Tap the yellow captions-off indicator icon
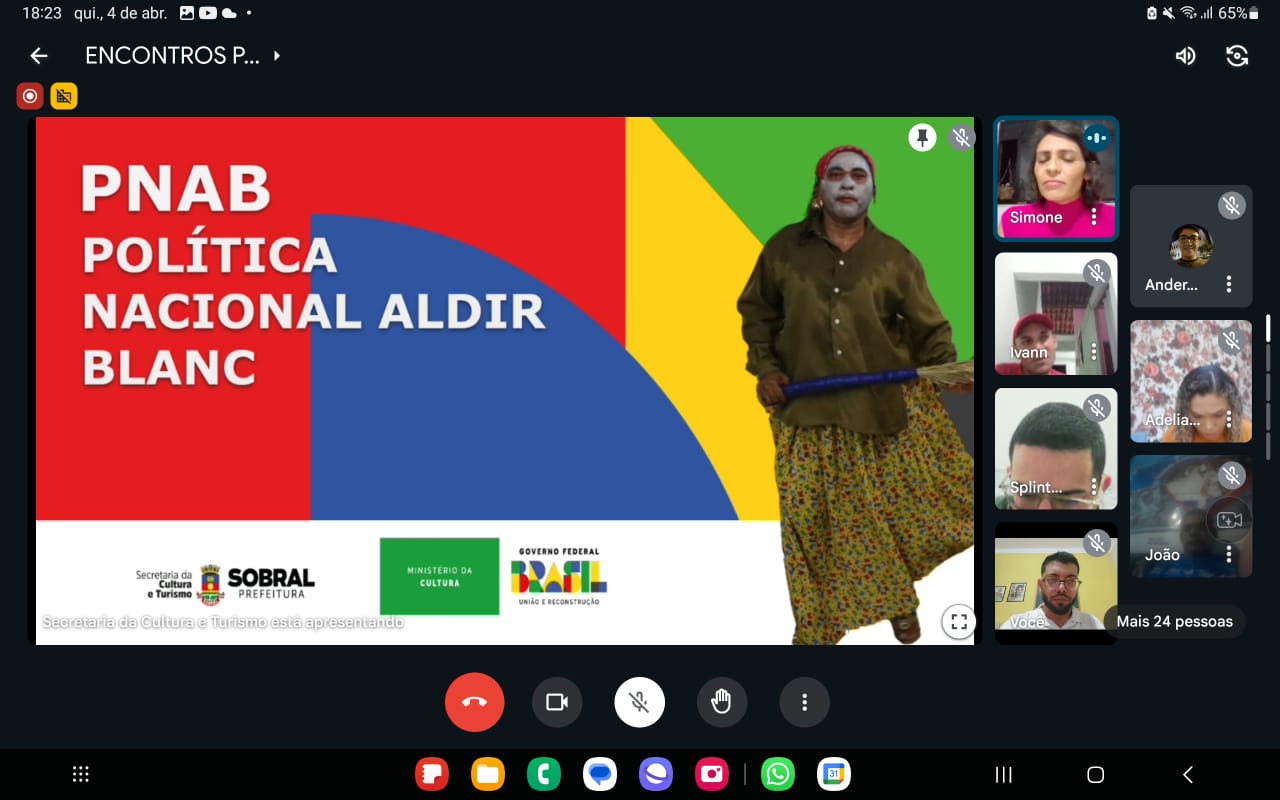This screenshot has width=1280, height=800. point(64,96)
